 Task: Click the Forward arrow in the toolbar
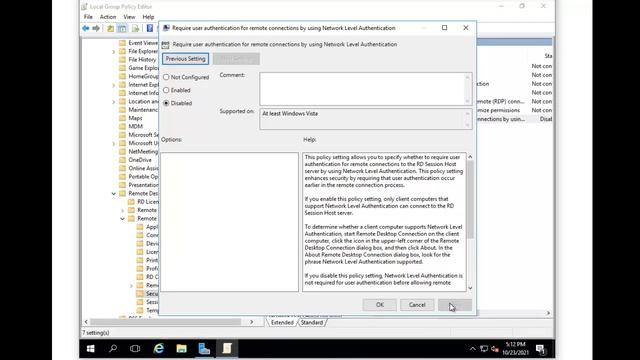pos(96,28)
